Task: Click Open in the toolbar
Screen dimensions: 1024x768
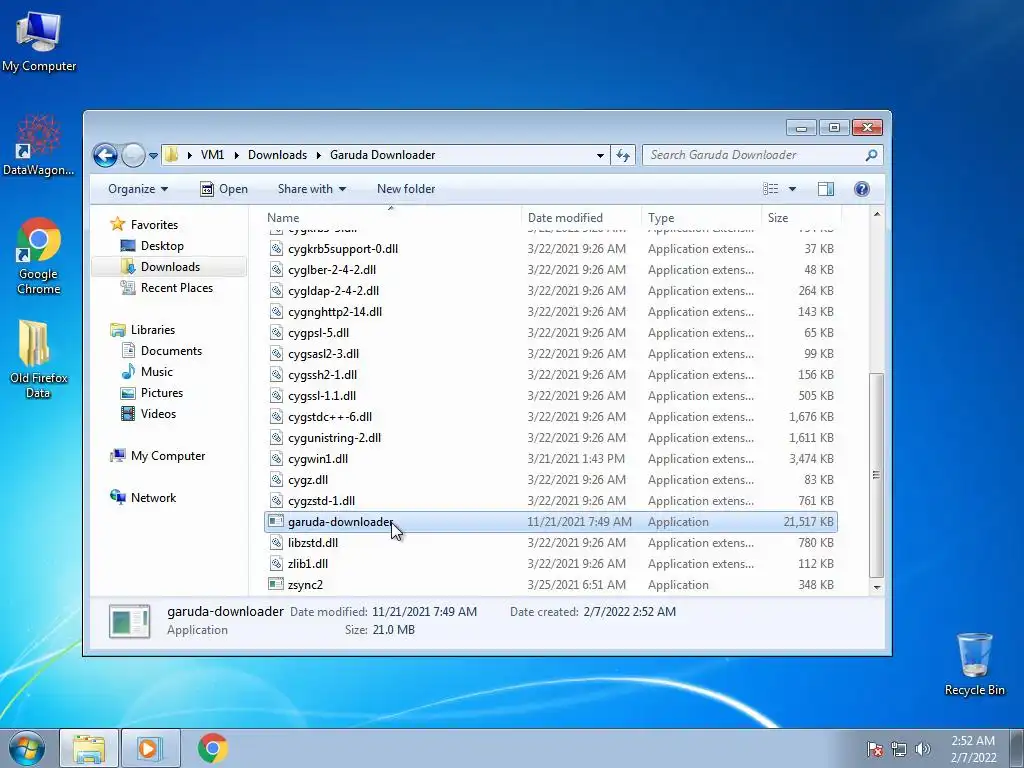Action: pos(224,189)
